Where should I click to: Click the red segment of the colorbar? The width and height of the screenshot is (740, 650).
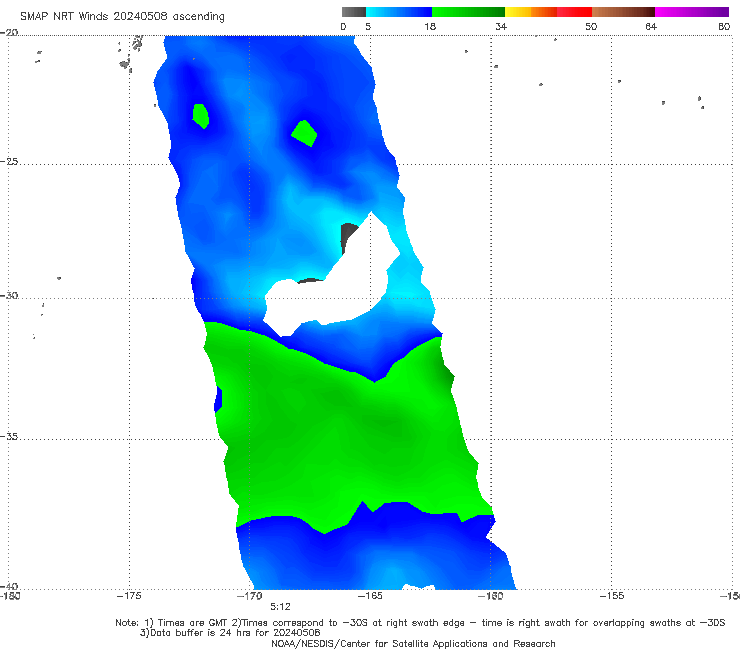[574, 12]
